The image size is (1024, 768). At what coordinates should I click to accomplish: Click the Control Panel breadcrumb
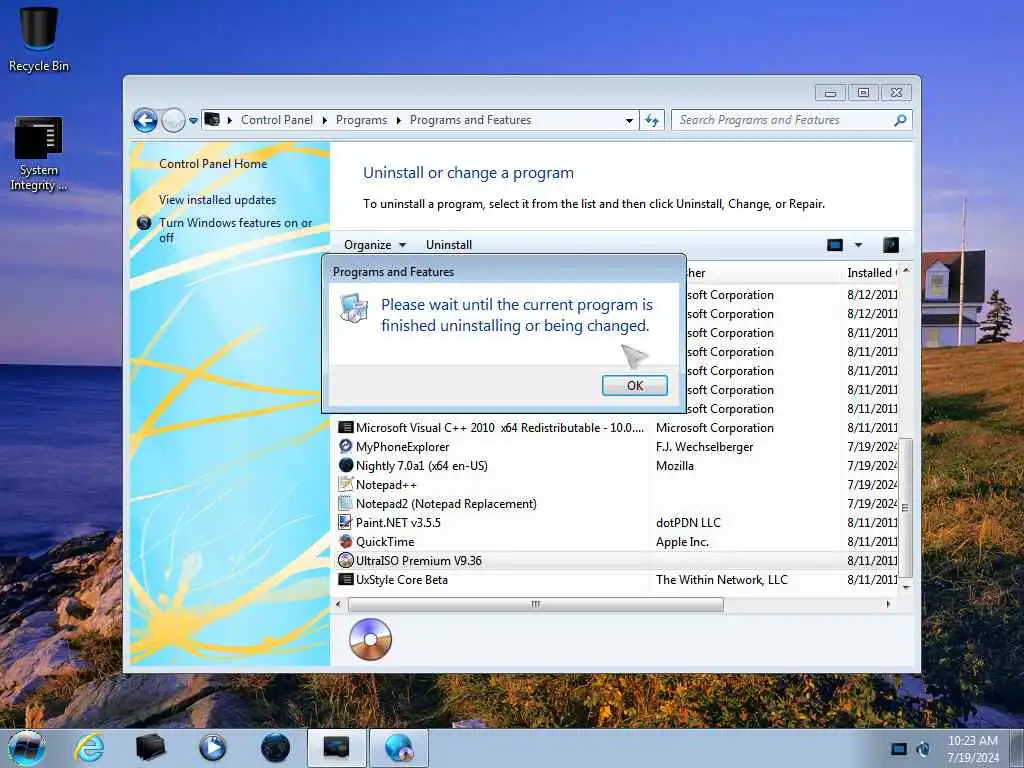[x=276, y=120]
